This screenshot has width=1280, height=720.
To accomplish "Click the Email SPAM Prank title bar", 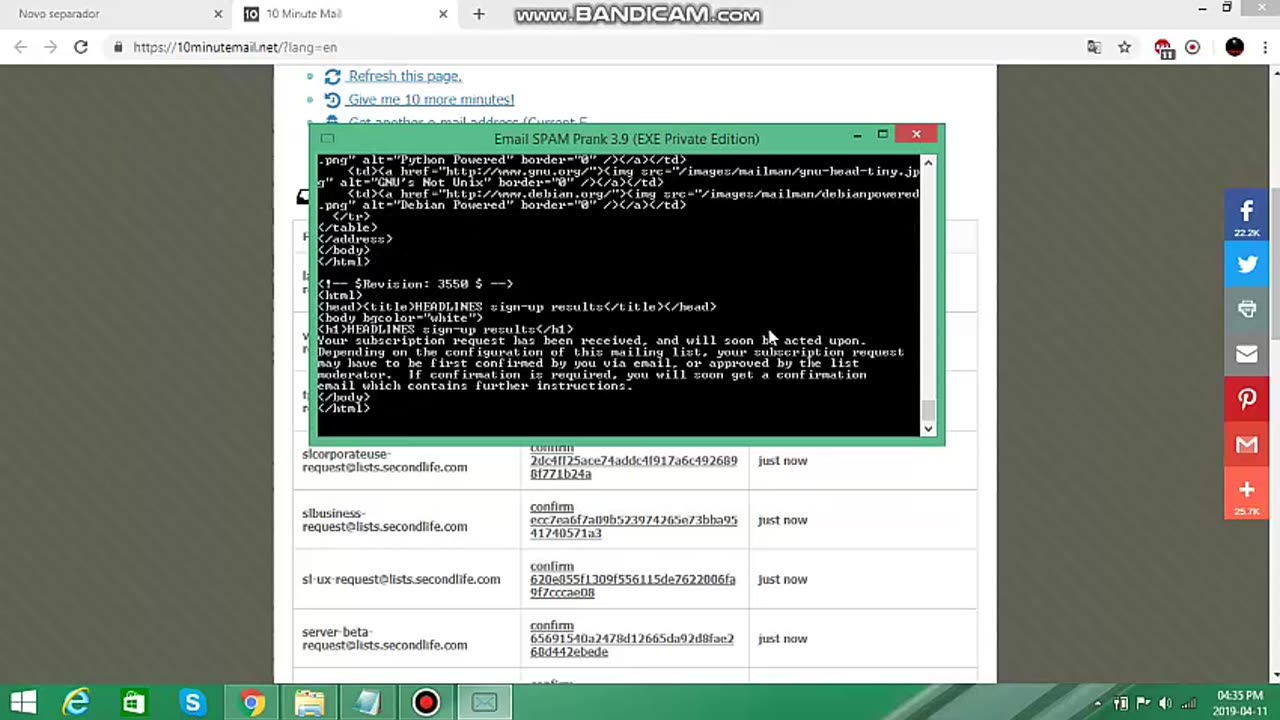I will [626, 139].
